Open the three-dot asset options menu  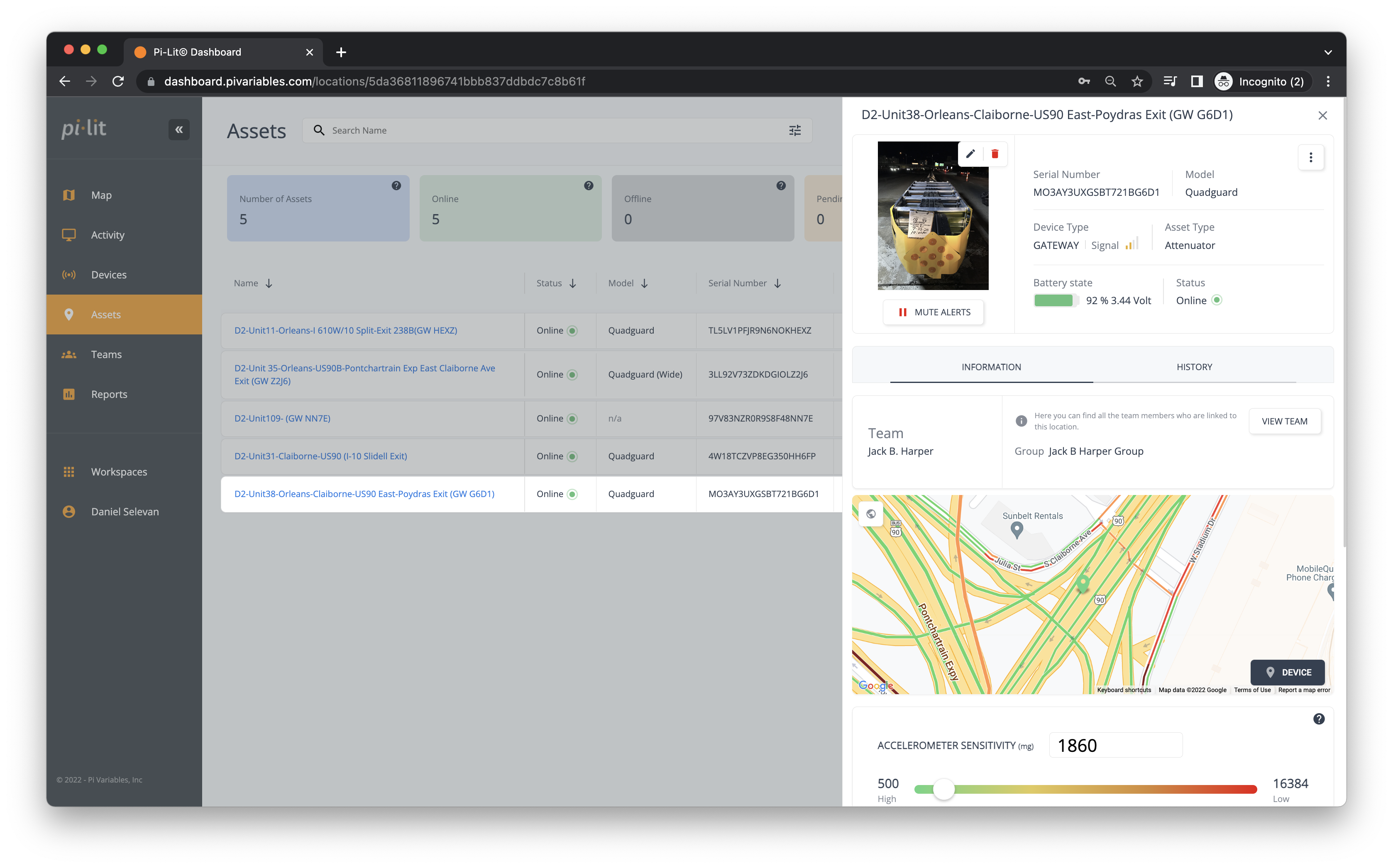[x=1311, y=157]
